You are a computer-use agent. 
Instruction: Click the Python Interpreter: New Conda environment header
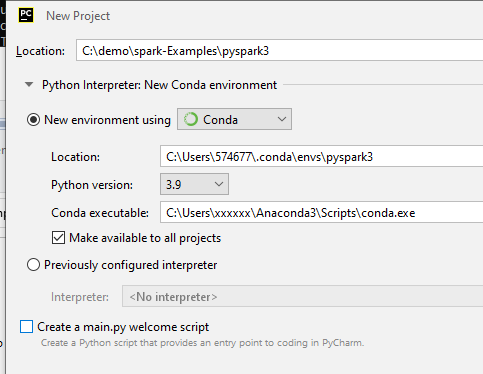click(x=159, y=85)
